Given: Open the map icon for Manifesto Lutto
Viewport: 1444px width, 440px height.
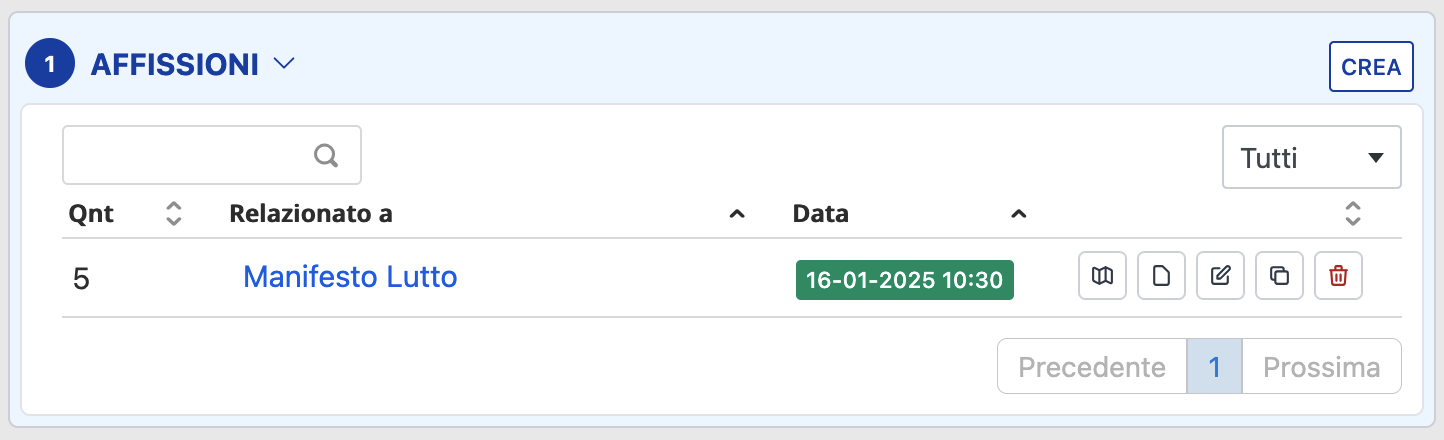Looking at the screenshot, I should click(x=1102, y=277).
